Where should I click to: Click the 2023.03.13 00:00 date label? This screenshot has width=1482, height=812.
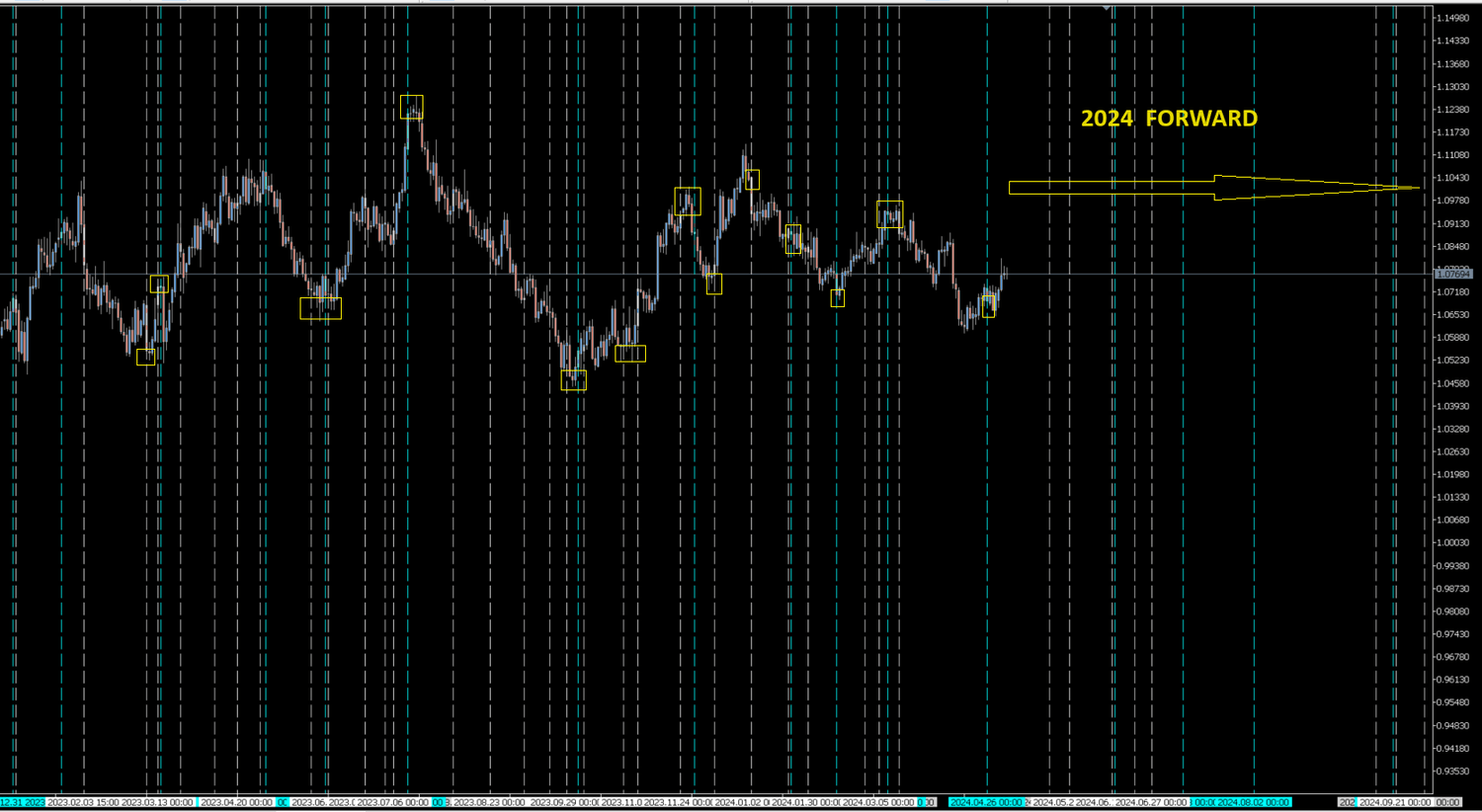pyautogui.click(x=157, y=802)
